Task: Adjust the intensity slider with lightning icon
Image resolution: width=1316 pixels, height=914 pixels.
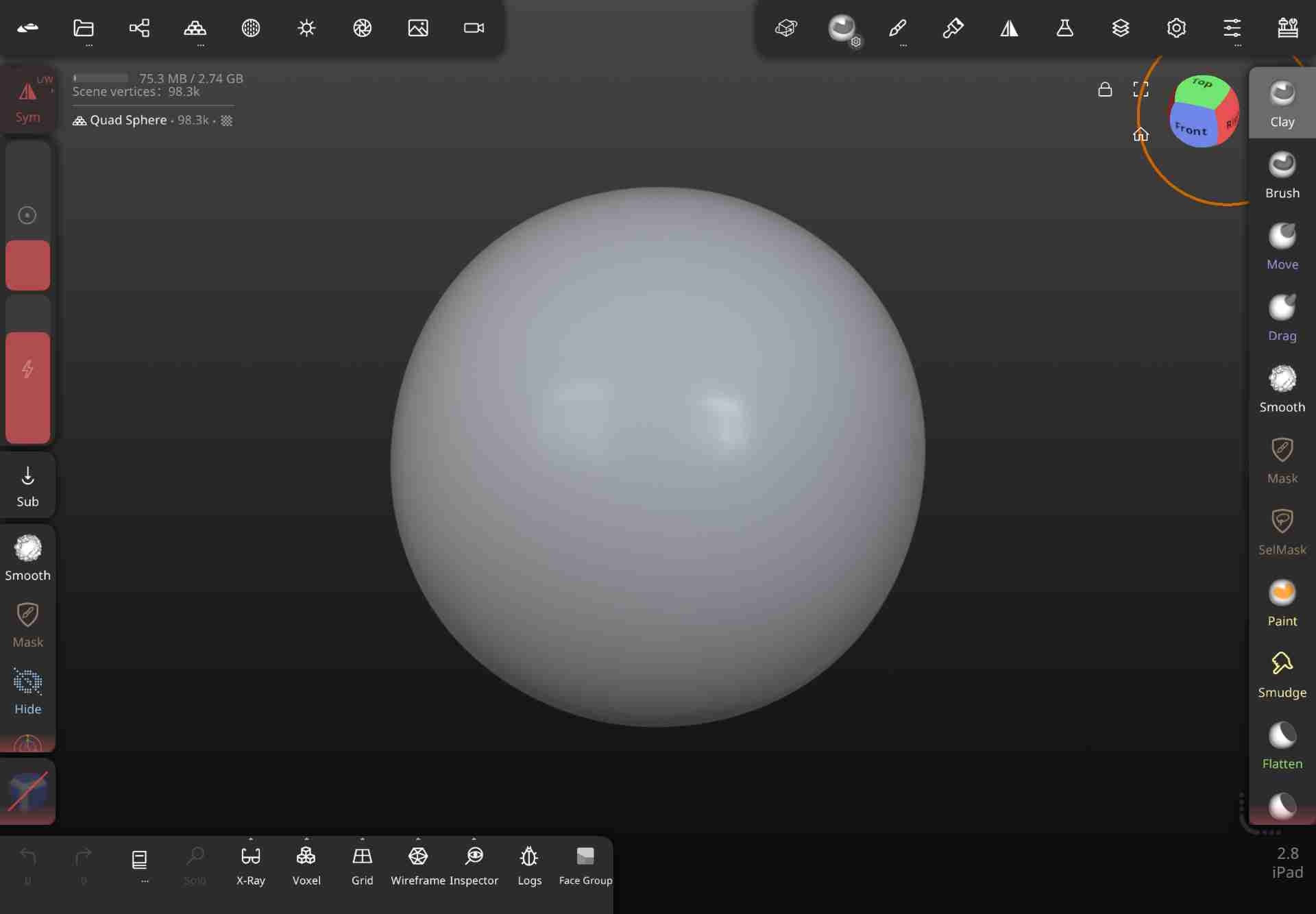Action: click(27, 370)
